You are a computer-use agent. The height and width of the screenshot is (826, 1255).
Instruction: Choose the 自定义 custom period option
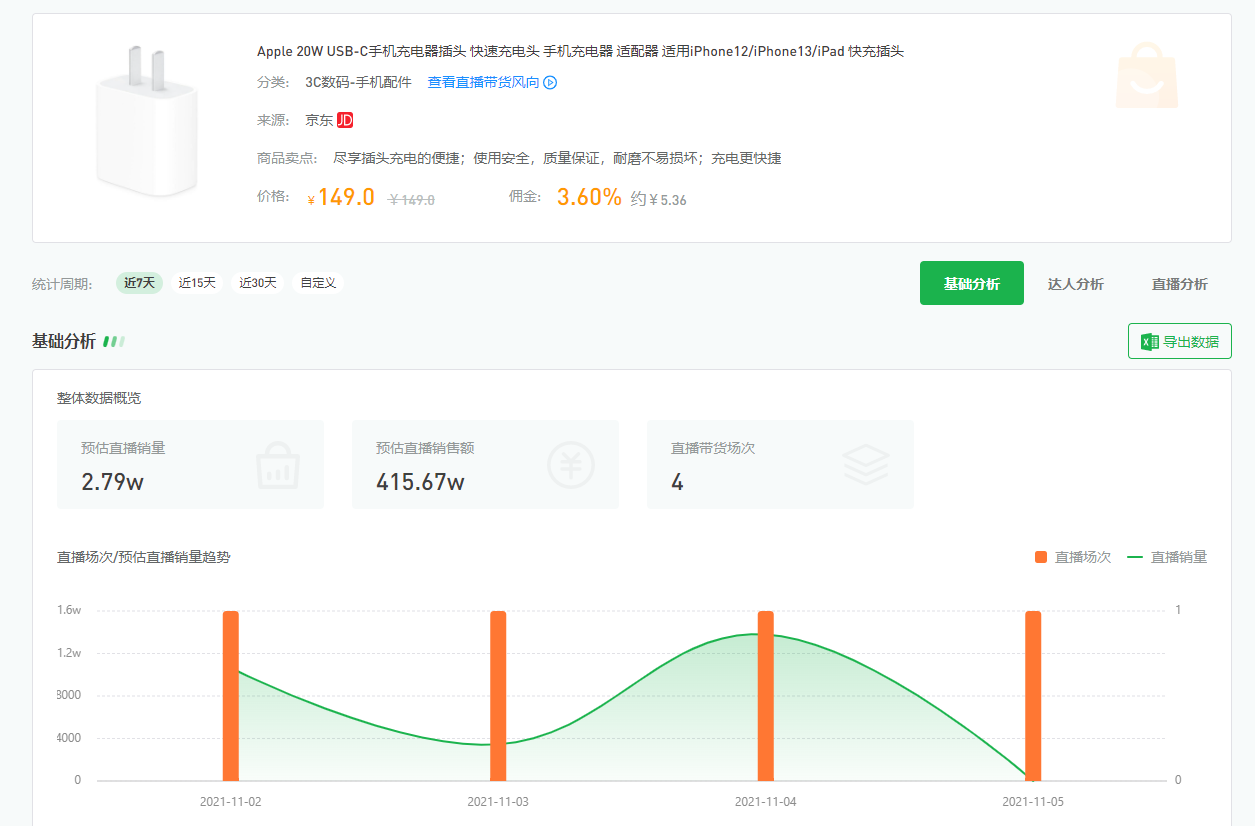(318, 283)
